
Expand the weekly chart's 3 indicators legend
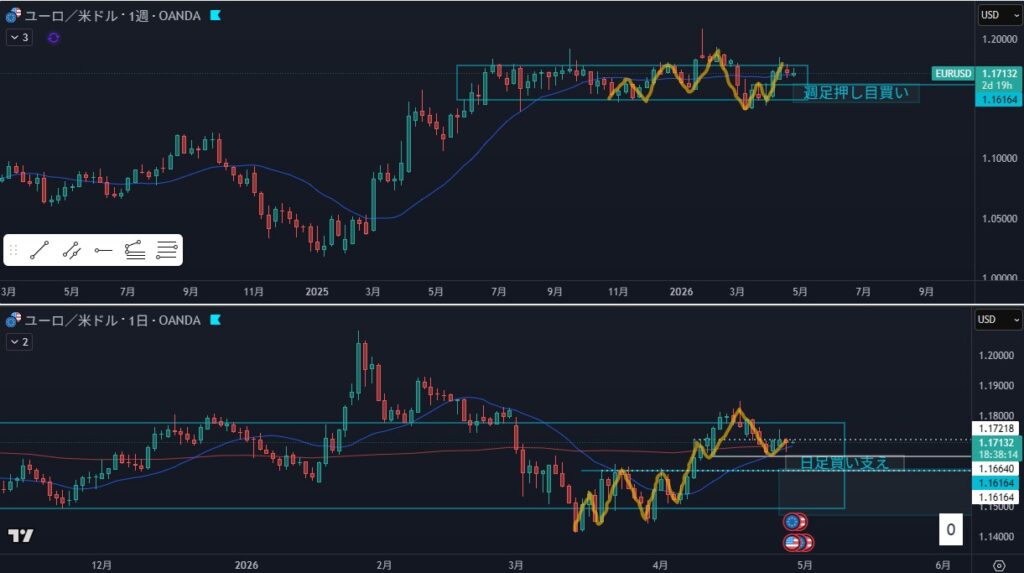[19, 37]
